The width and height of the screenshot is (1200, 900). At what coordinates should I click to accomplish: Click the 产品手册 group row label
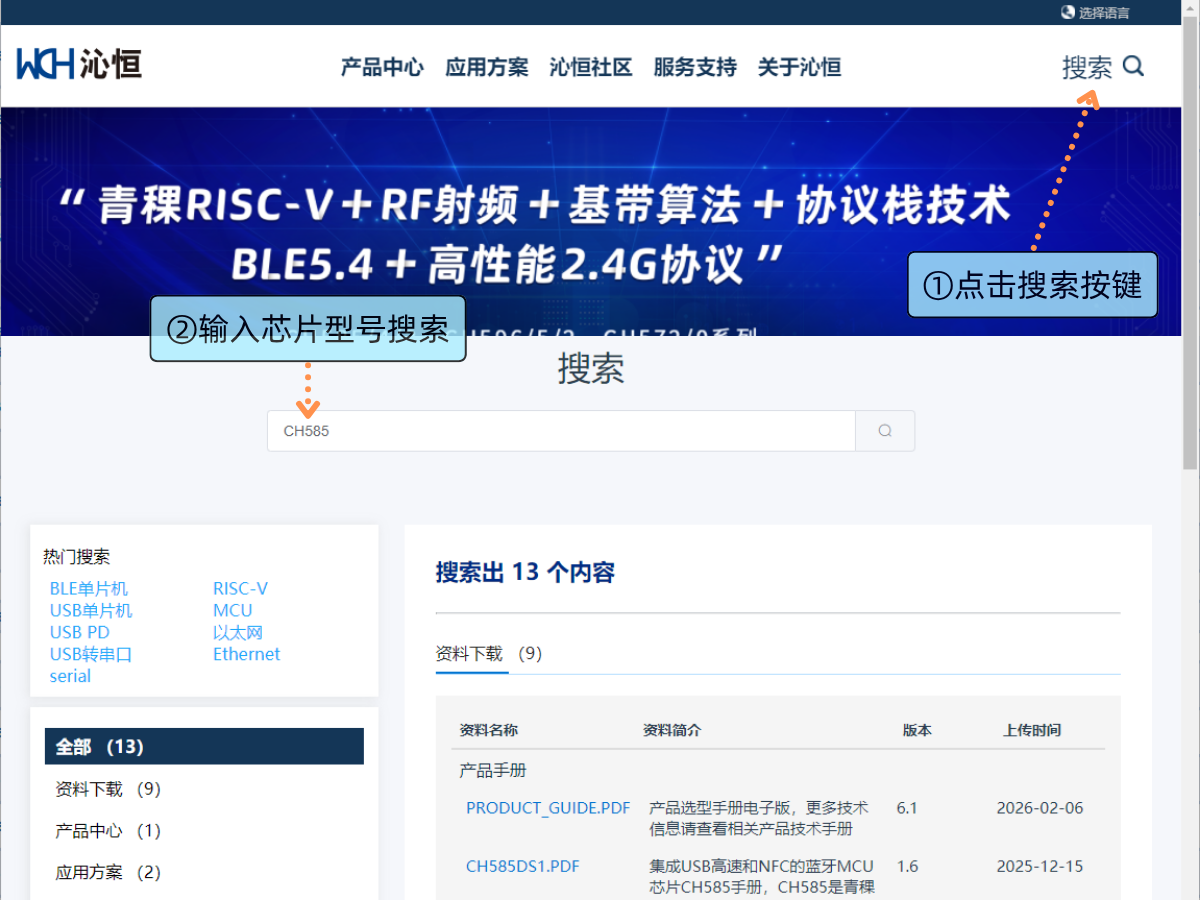point(493,770)
